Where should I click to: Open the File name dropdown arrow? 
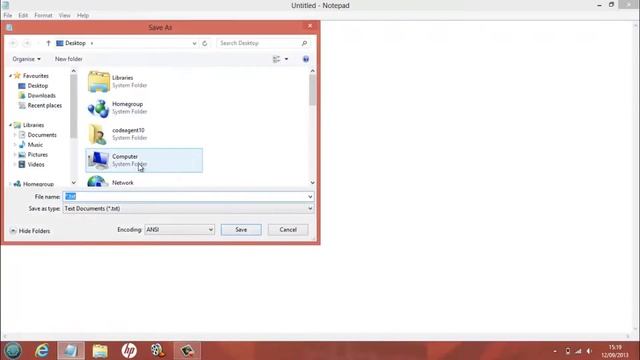click(310, 197)
